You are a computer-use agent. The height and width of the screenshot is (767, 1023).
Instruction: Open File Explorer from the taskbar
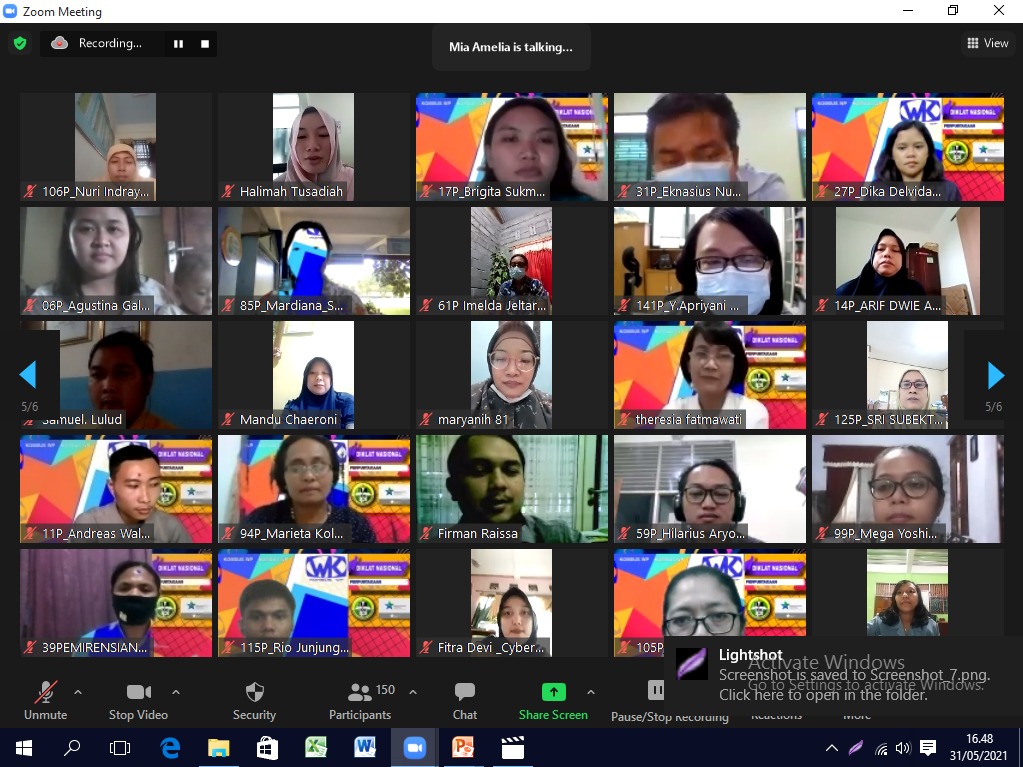coord(219,747)
